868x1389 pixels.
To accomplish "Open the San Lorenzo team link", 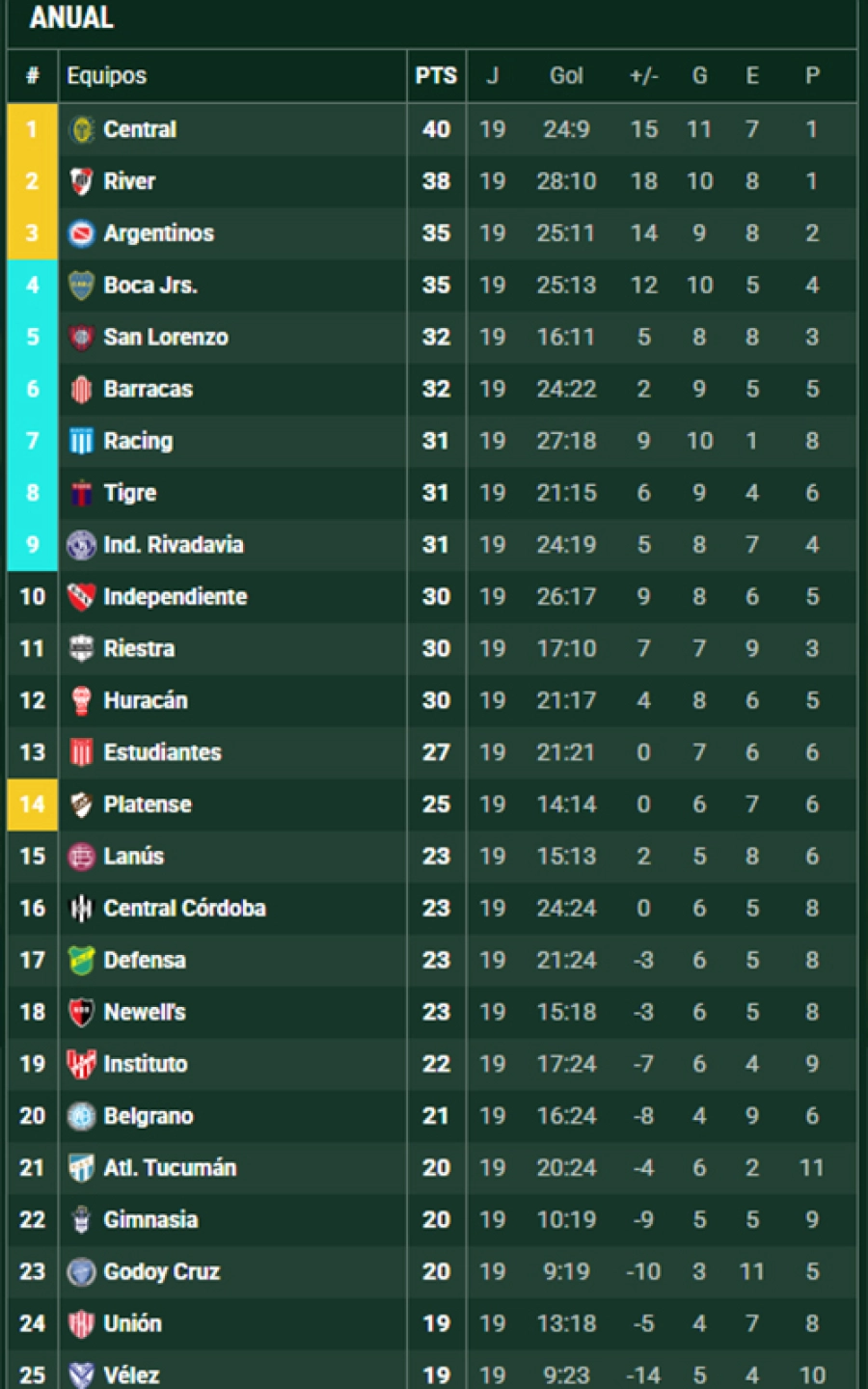I will point(166,338).
